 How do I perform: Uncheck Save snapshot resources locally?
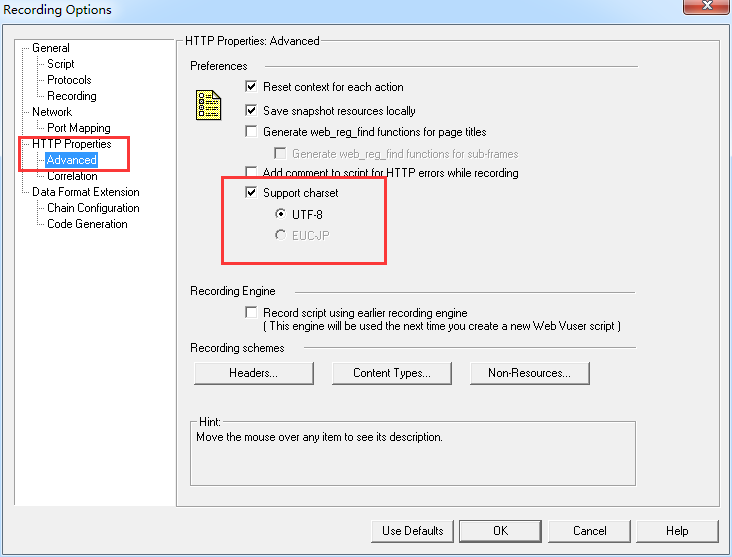point(251,110)
